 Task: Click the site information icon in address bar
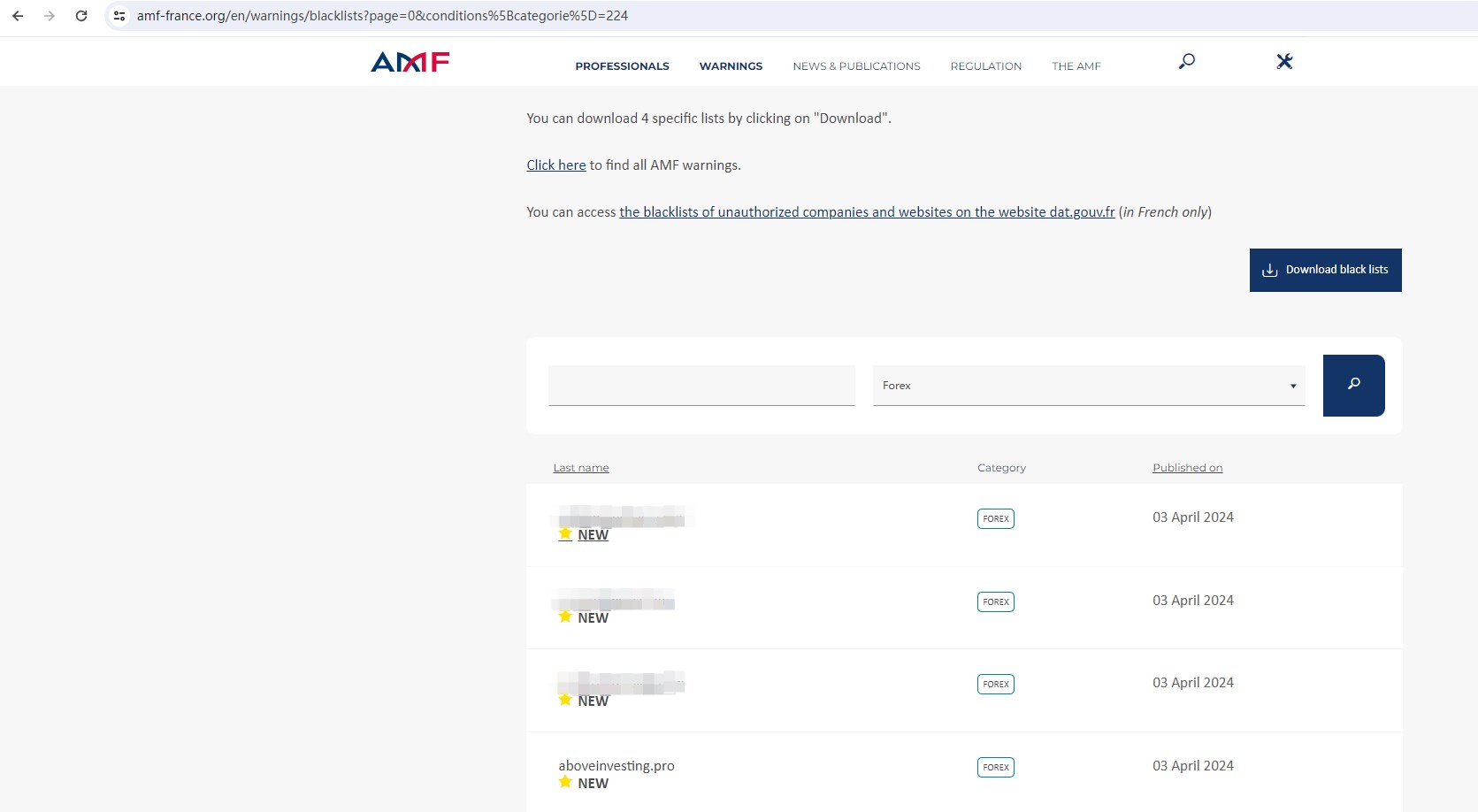tap(119, 16)
